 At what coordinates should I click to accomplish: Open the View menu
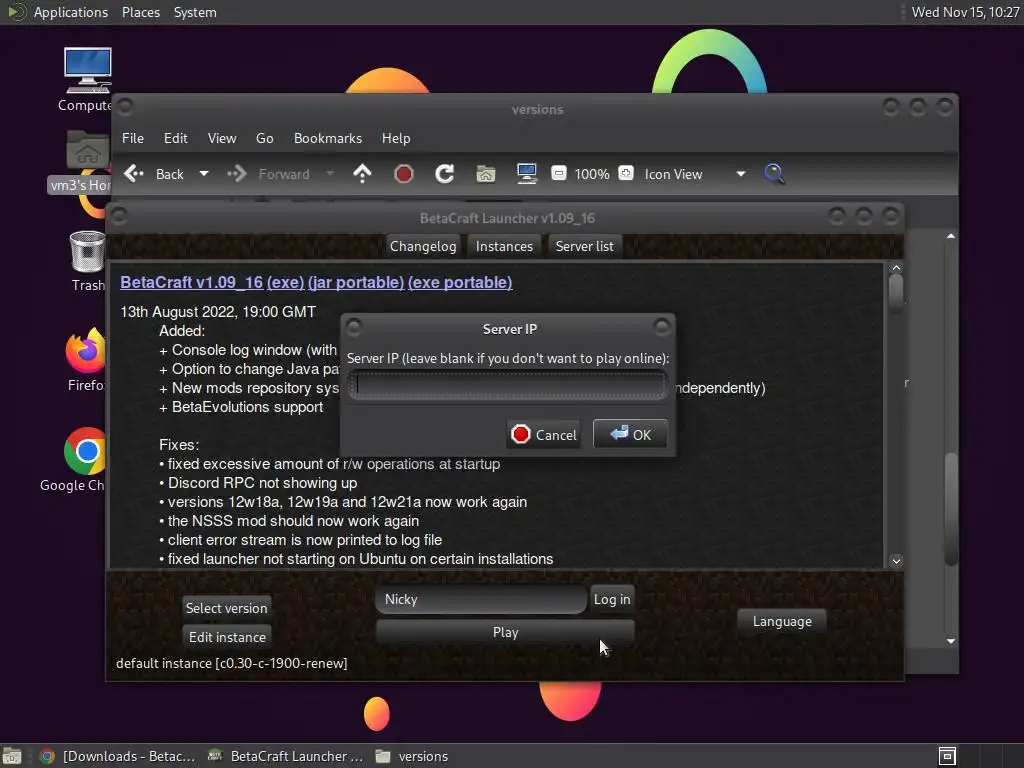222,138
